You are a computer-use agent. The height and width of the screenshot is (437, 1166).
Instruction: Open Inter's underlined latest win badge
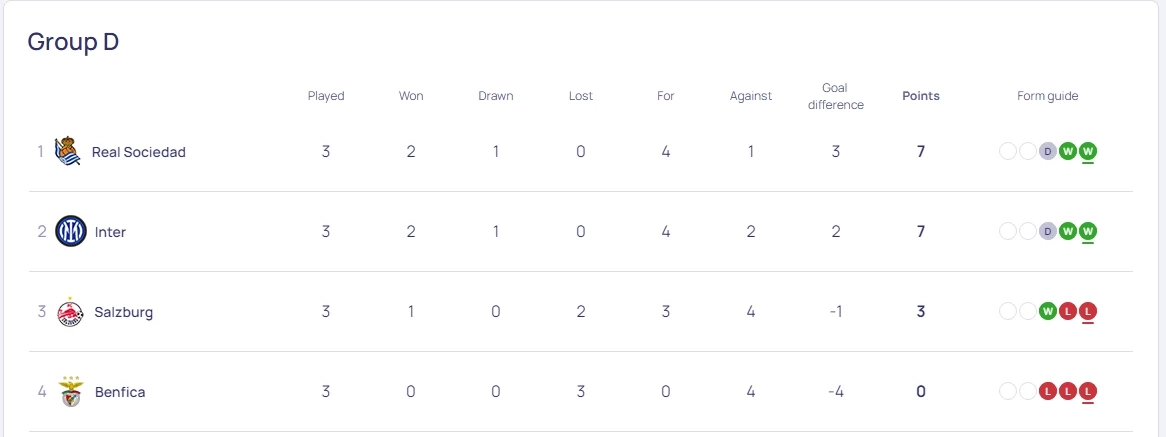click(1088, 231)
